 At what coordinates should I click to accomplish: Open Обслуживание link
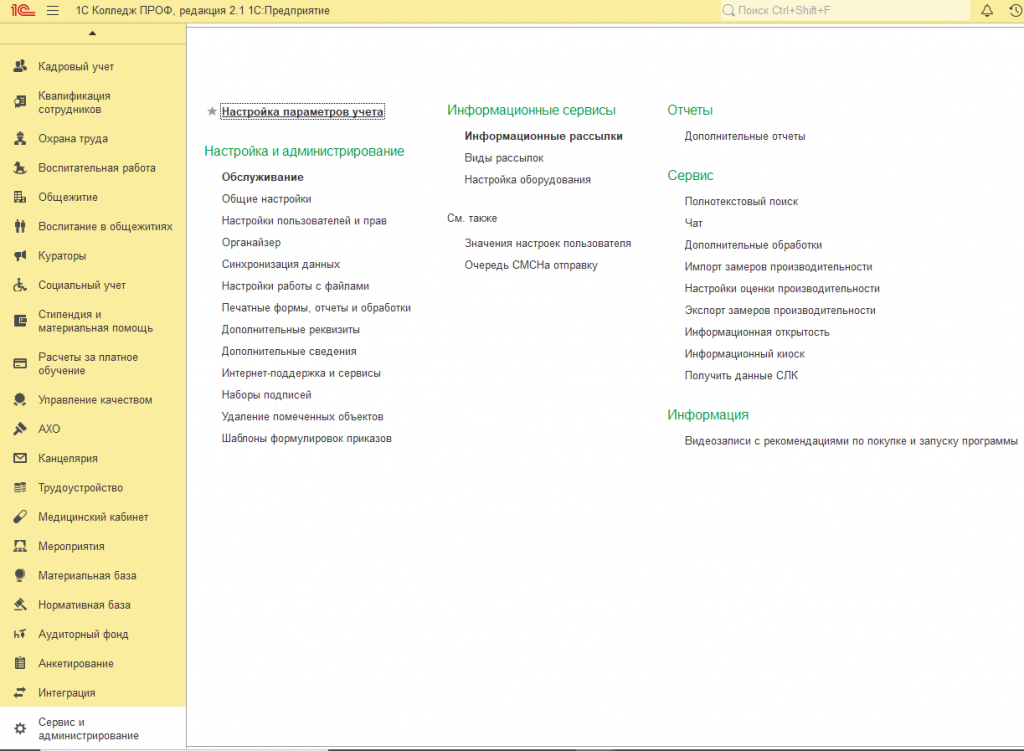(263, 177)
